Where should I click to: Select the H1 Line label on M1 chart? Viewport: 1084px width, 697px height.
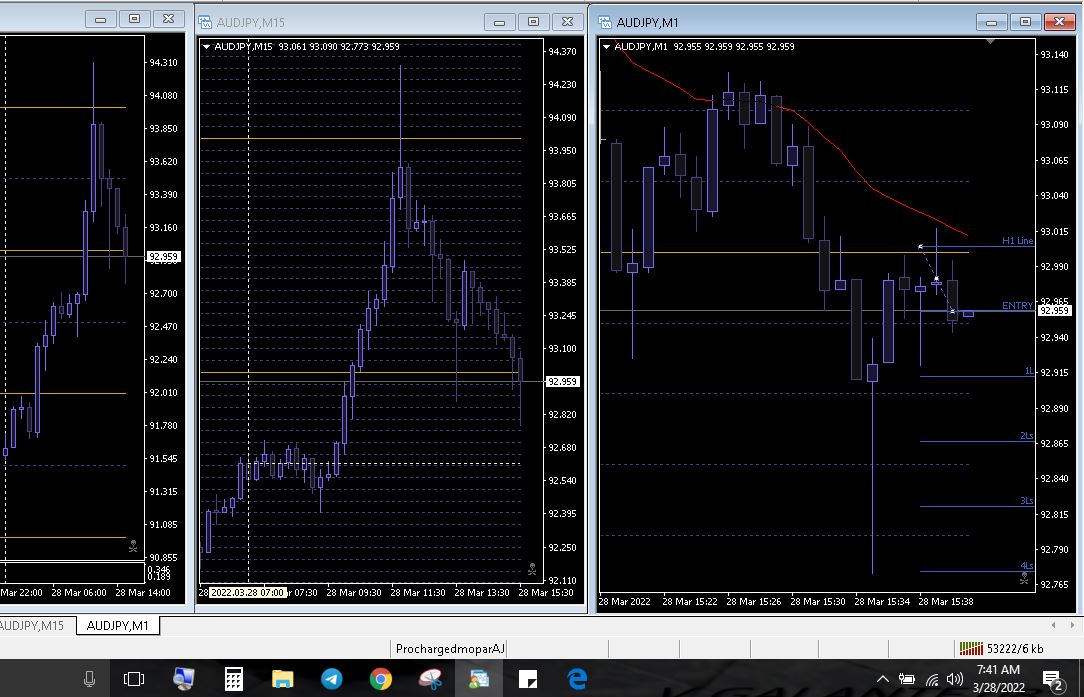pos(1018,241)
